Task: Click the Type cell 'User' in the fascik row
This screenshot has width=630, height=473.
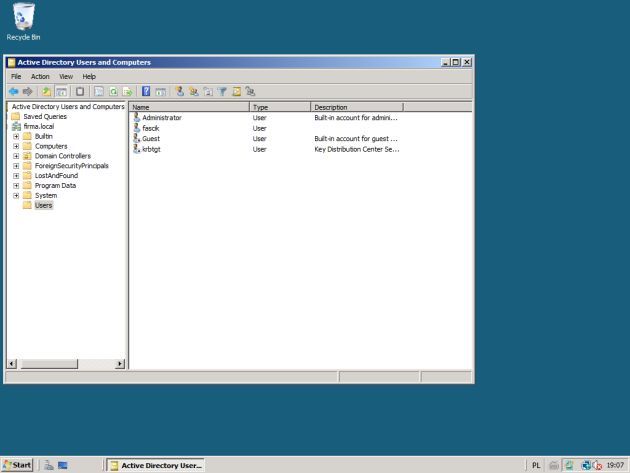Action: [260, 128]
